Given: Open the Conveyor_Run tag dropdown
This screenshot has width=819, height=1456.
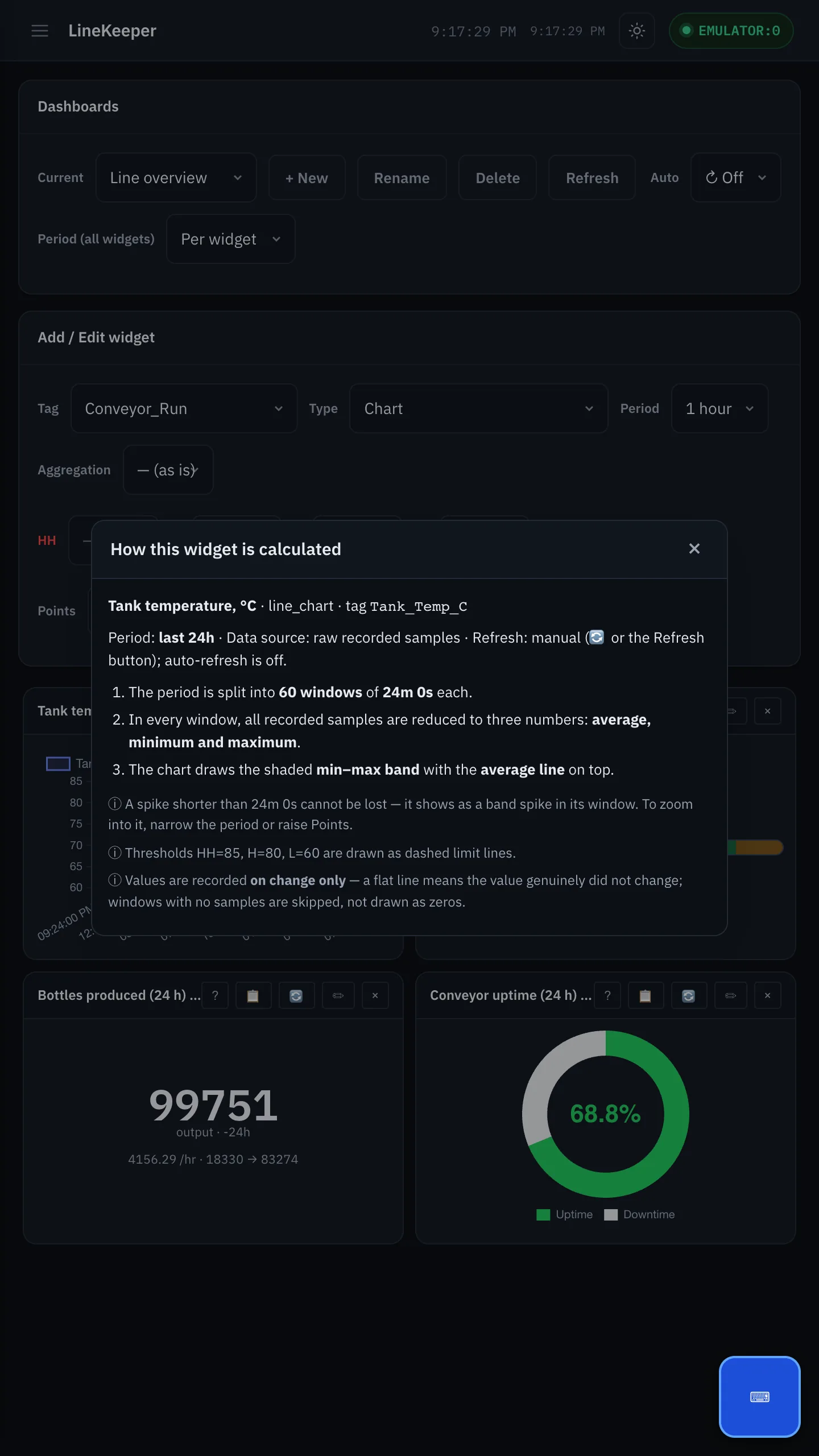Looking at the screenshot, I should (x=184, y=408).
